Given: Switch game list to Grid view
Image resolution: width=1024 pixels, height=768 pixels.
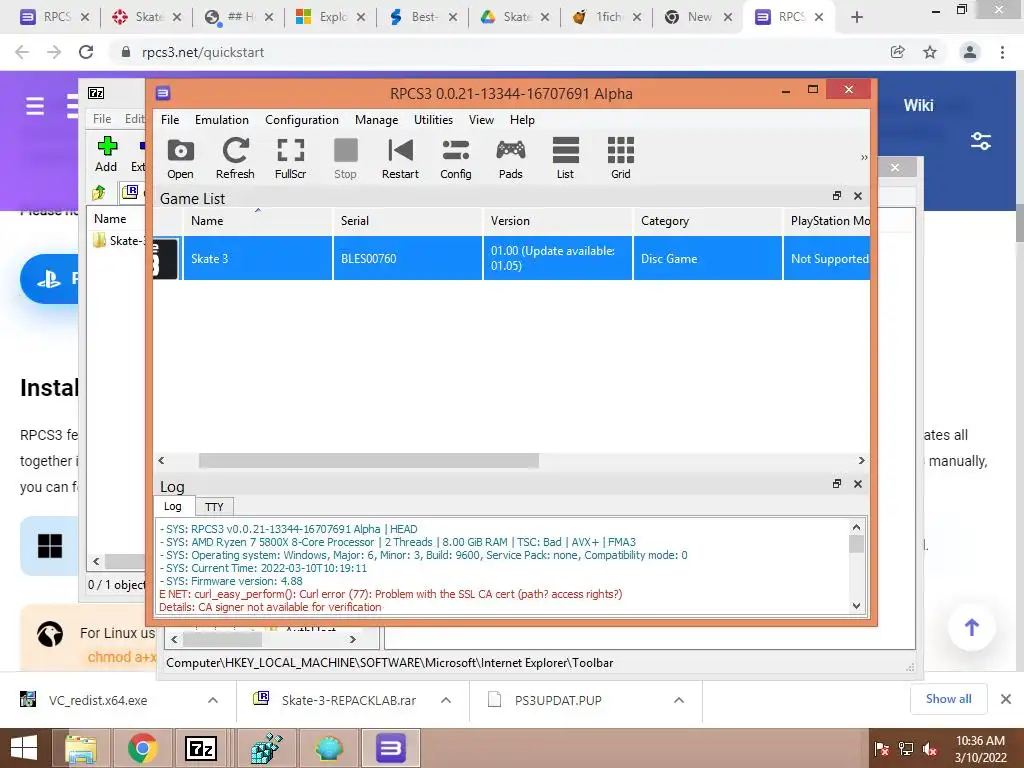Looking at the screenshot, I should pos(620,158).
